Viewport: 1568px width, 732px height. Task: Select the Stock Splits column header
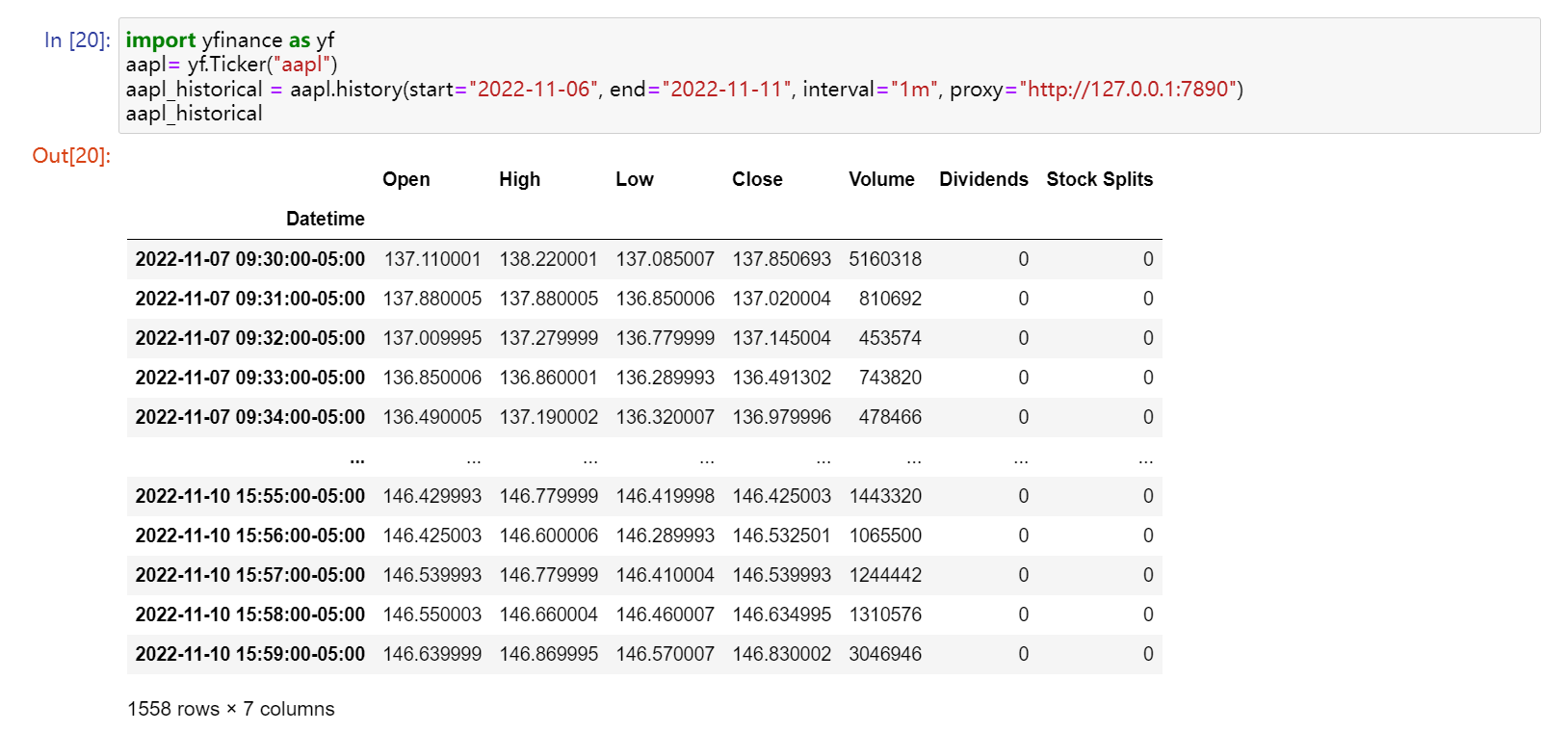coord(1099,179)
